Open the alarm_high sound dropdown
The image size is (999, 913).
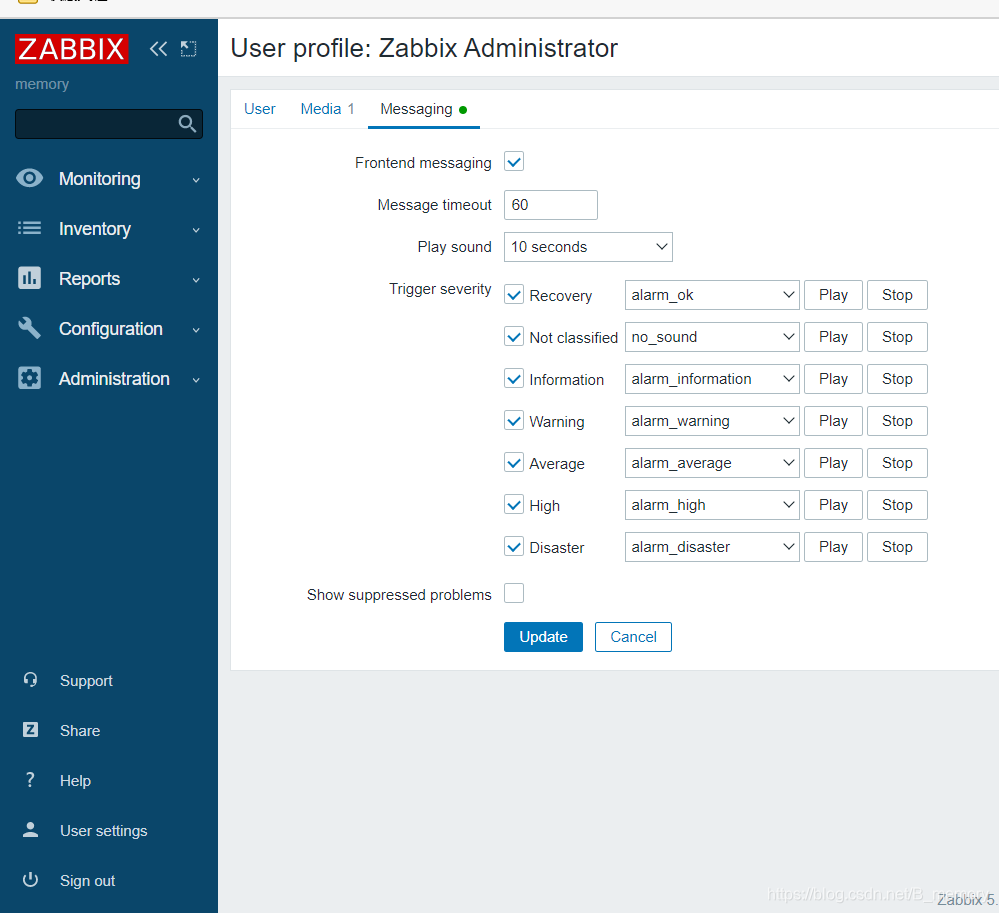712,505
